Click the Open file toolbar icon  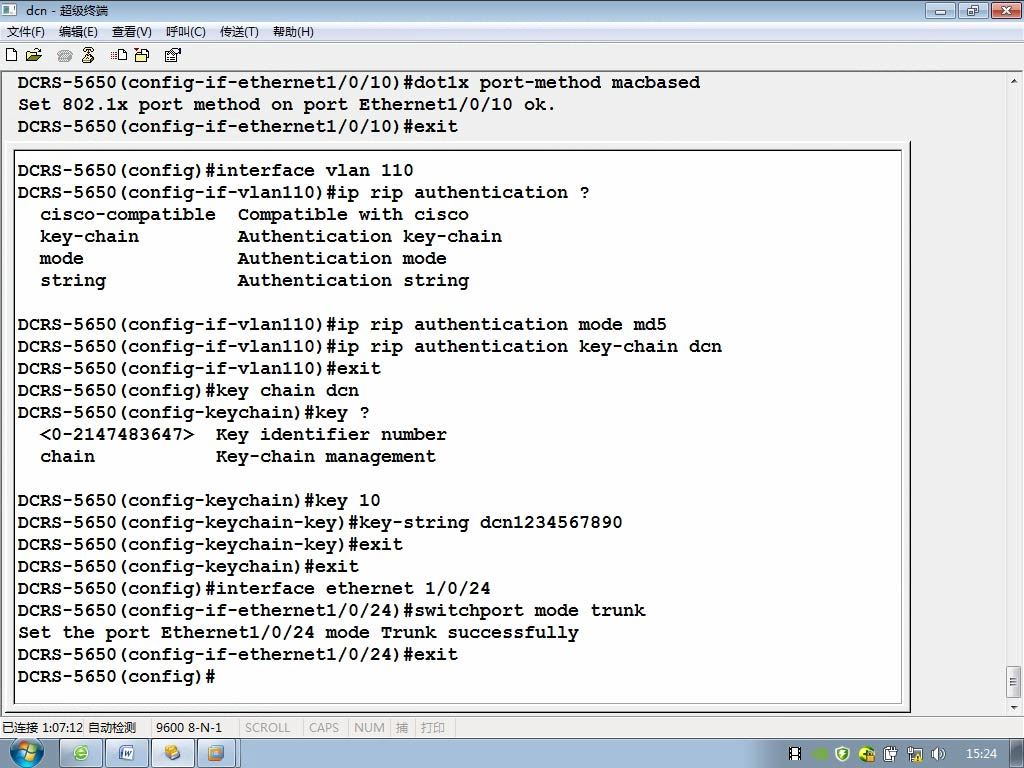pos(34,56)
